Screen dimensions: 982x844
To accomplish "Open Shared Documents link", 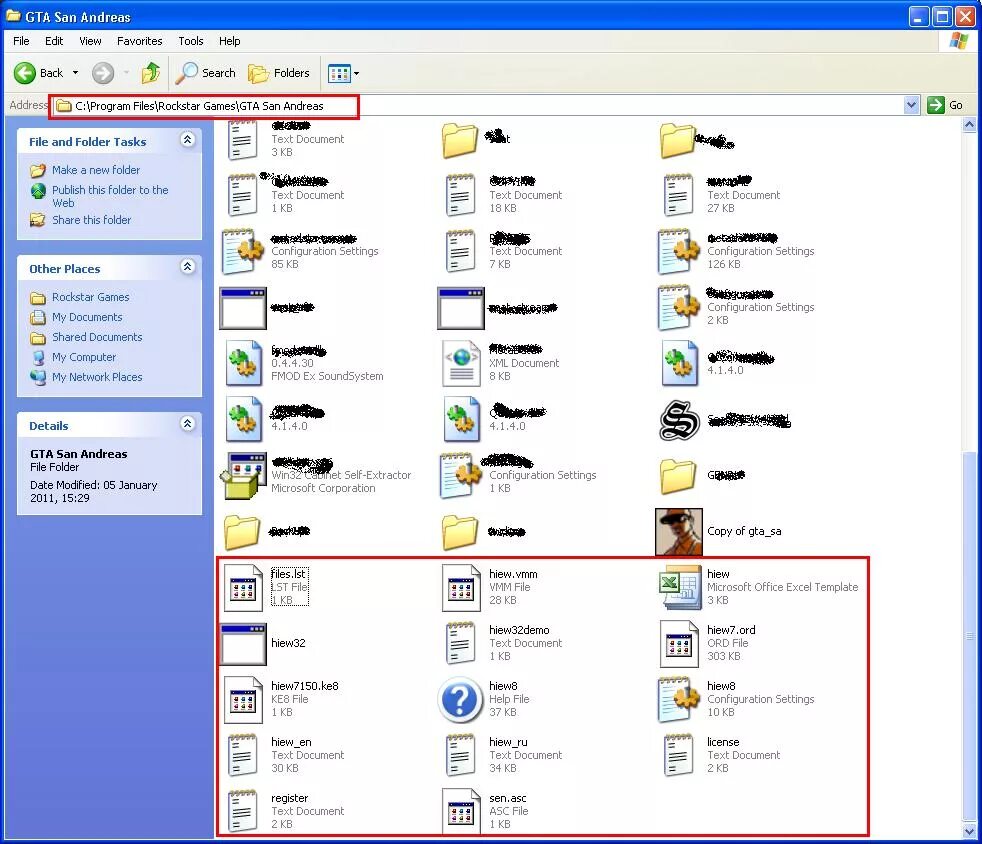I will click(x=97, y=337).
